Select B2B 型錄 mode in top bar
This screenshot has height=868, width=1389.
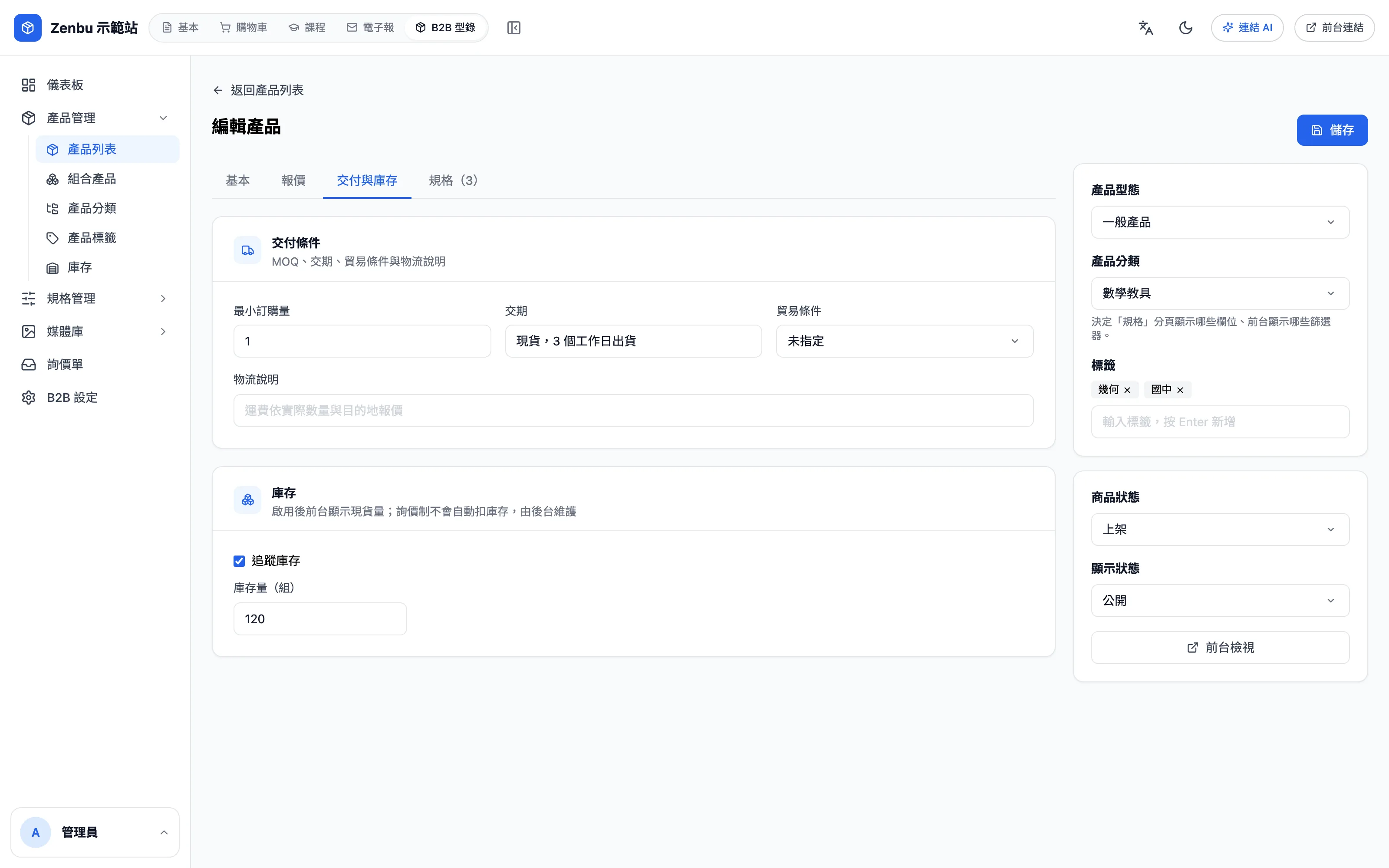point(446,27)
